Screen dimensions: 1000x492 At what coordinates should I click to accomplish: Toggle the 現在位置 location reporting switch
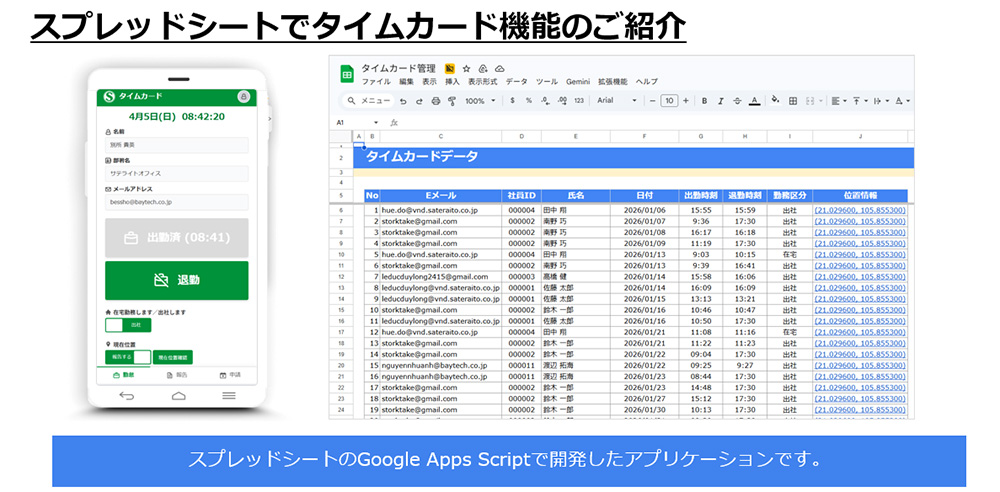coord(128,357)
